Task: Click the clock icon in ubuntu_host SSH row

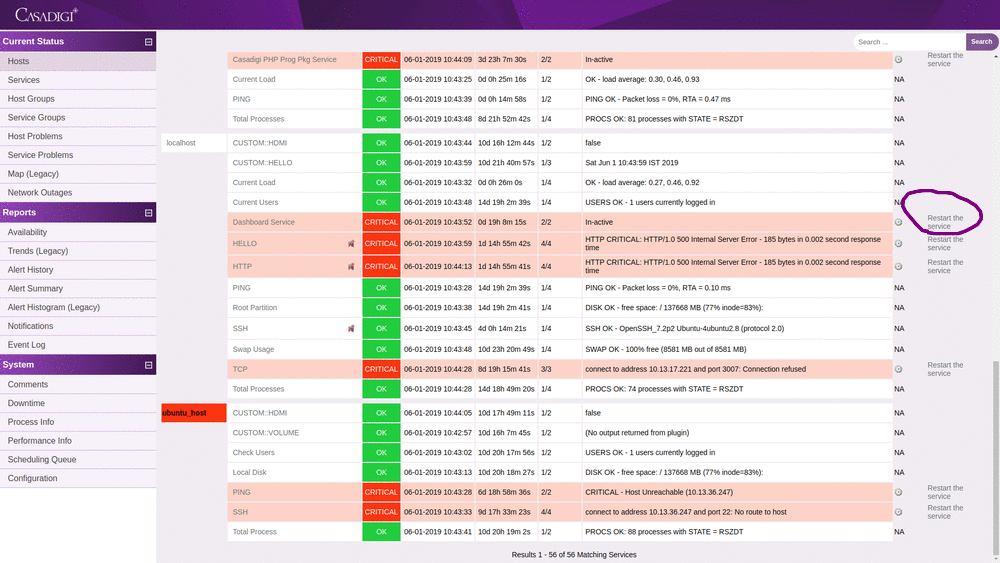Action: [898, 512]
